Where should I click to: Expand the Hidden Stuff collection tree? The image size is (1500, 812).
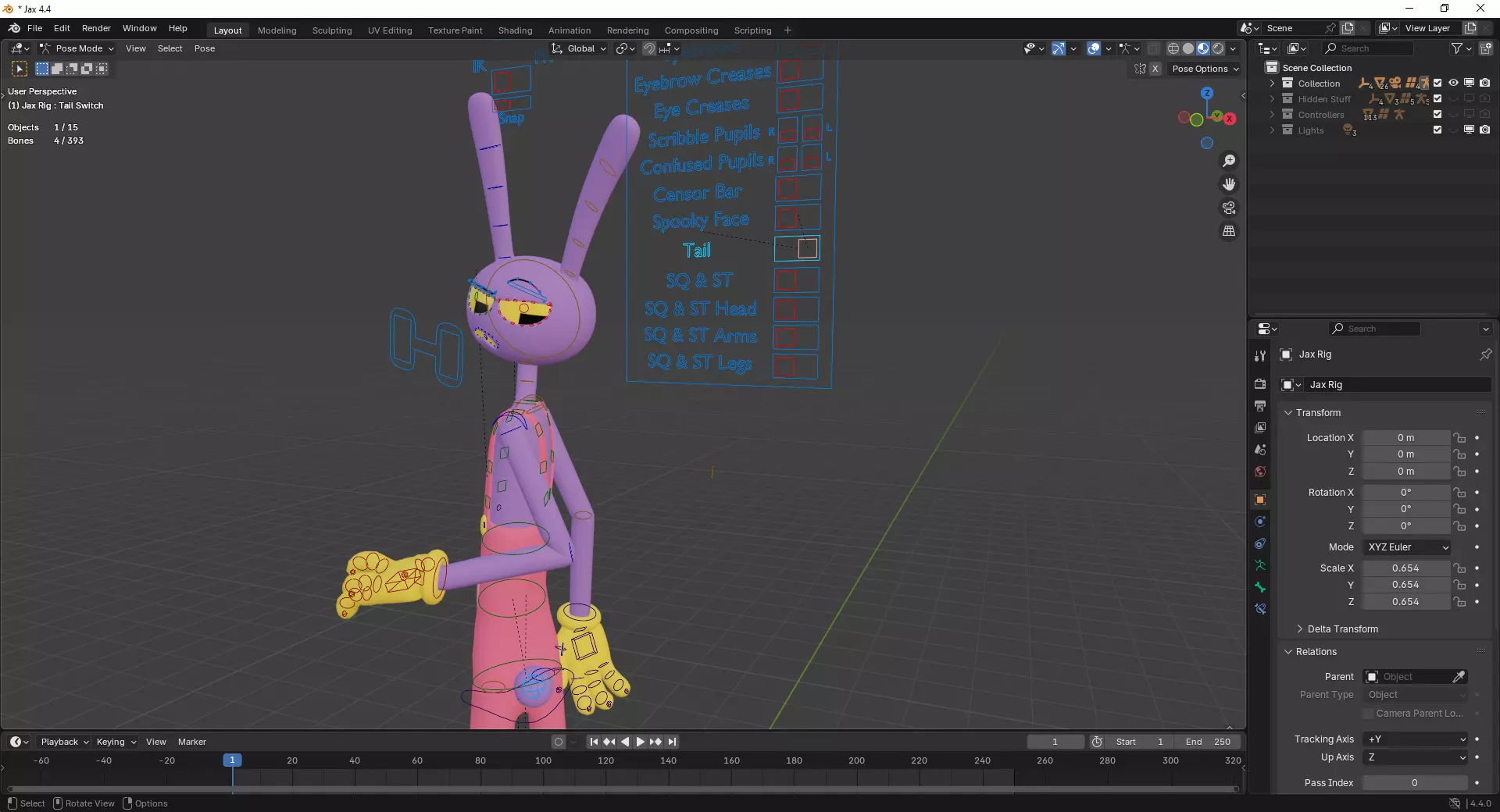click(x=1272, y=99)
